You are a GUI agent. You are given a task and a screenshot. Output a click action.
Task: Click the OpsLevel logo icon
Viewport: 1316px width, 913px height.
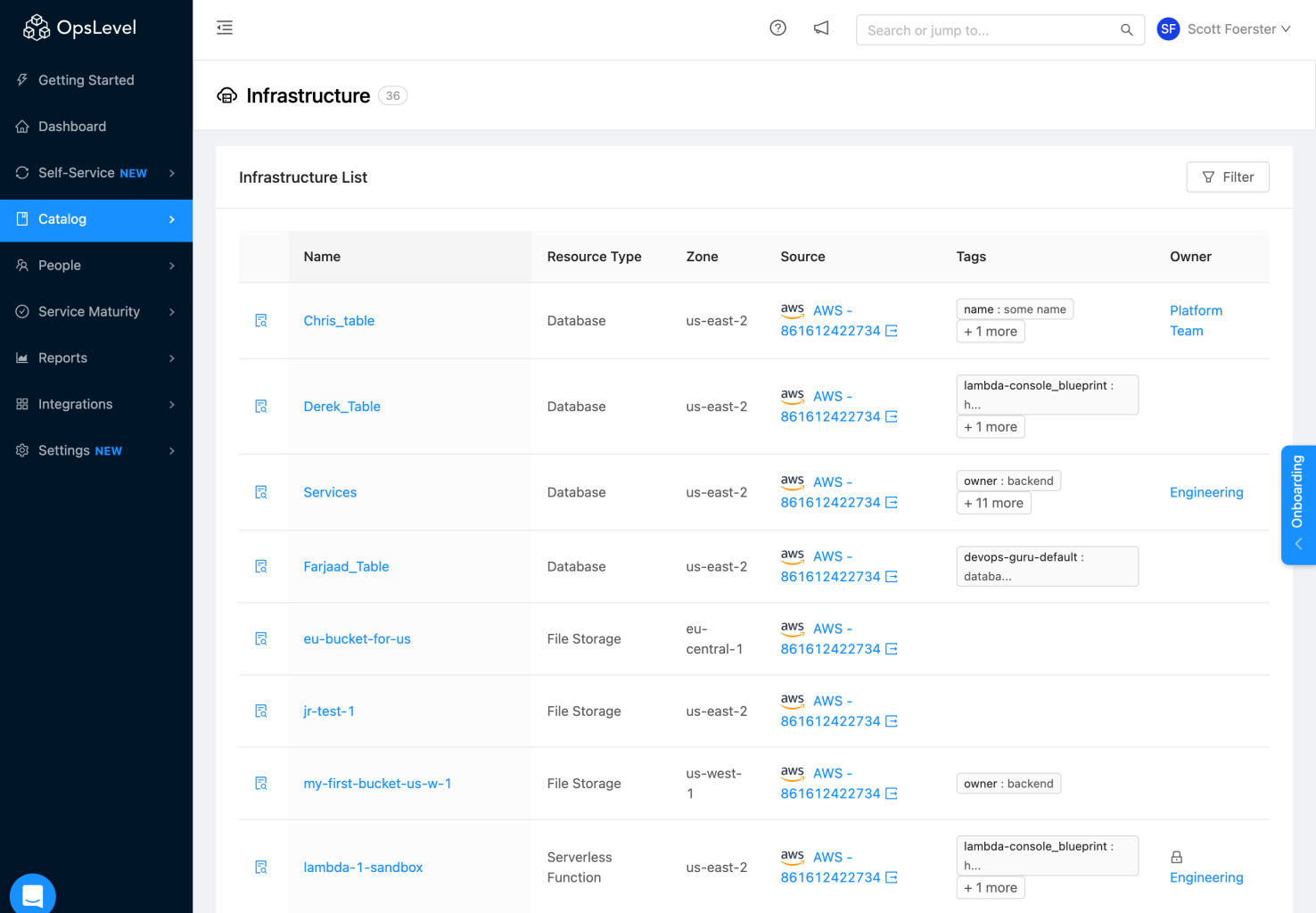36,28
